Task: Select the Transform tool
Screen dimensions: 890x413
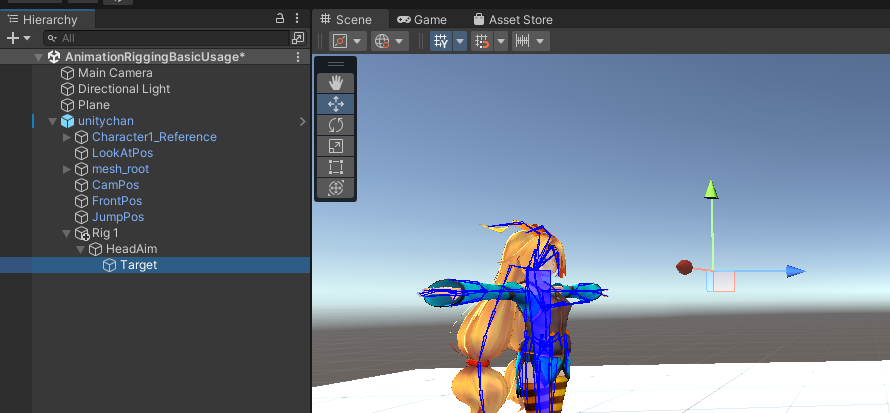Action: 335,188
